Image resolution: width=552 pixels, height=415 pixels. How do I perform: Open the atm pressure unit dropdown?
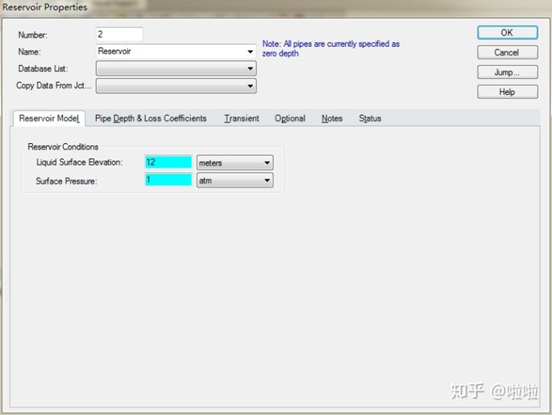235,180
